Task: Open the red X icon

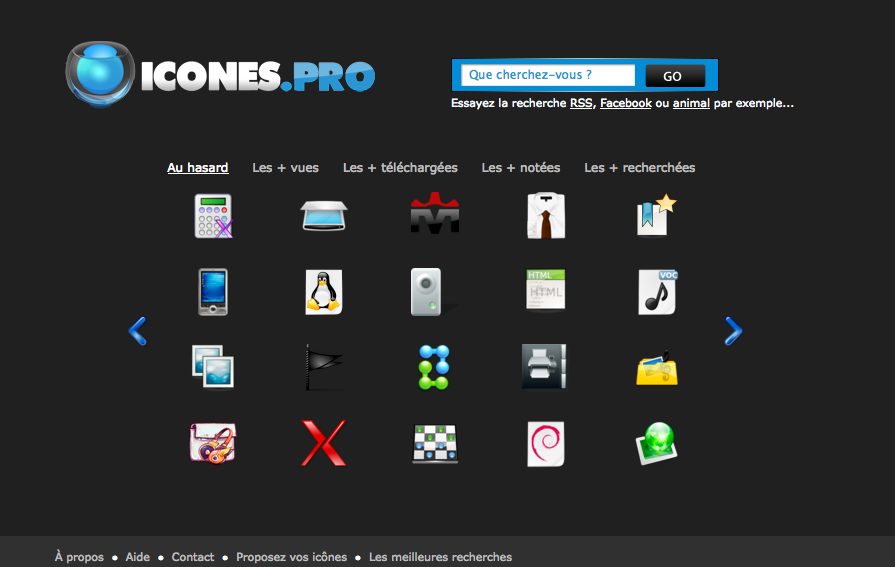Action: coord(324,443)
